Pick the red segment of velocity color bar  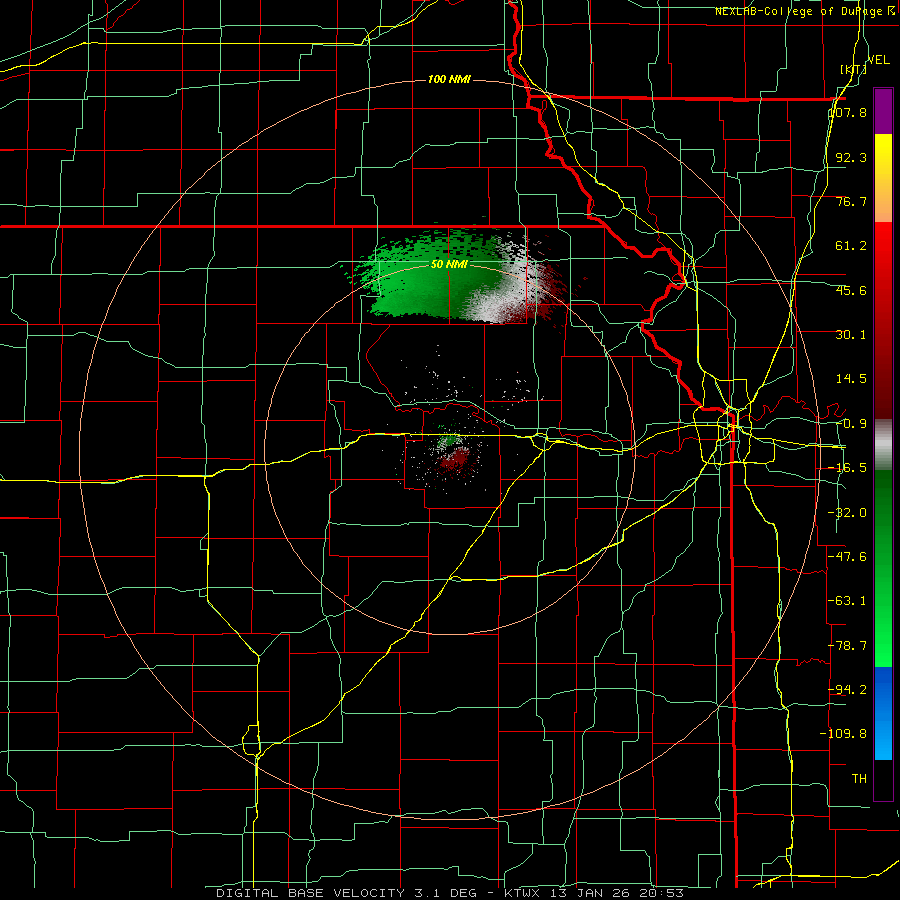click(x=883, y=320)
